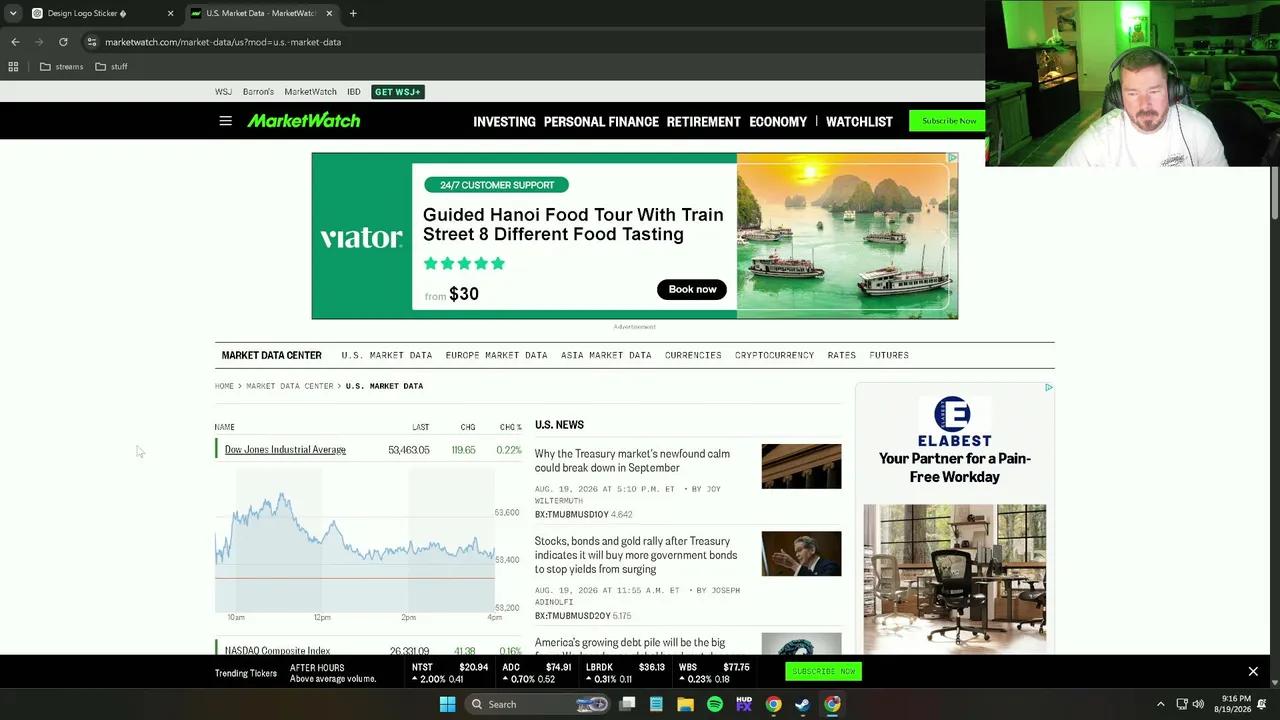Screen dimensions: 1280x720
Task: Open the MarketWatch hamburger menu
Action: coord(225,121)
